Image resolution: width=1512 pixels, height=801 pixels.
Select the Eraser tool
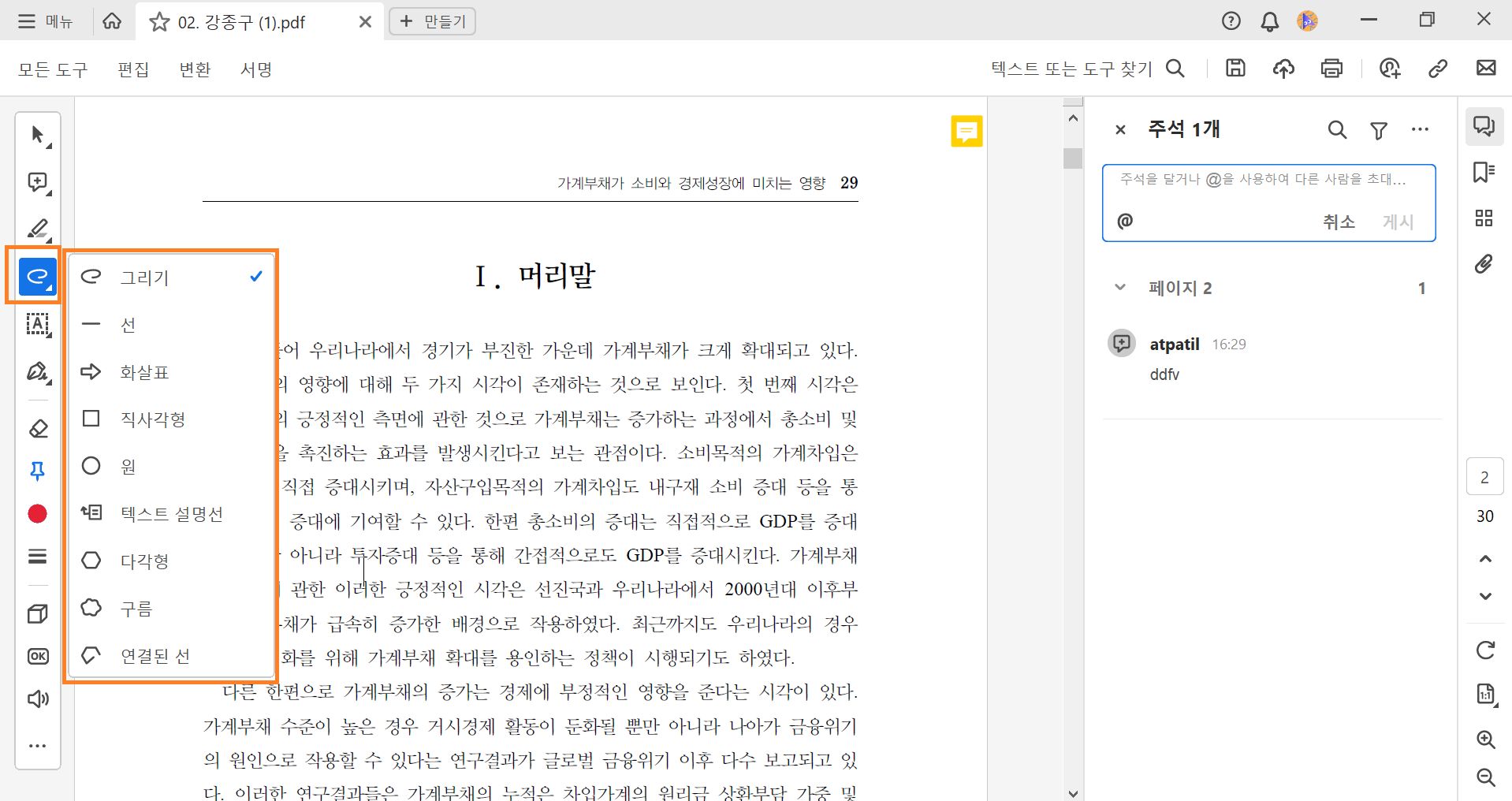point(37,428)
